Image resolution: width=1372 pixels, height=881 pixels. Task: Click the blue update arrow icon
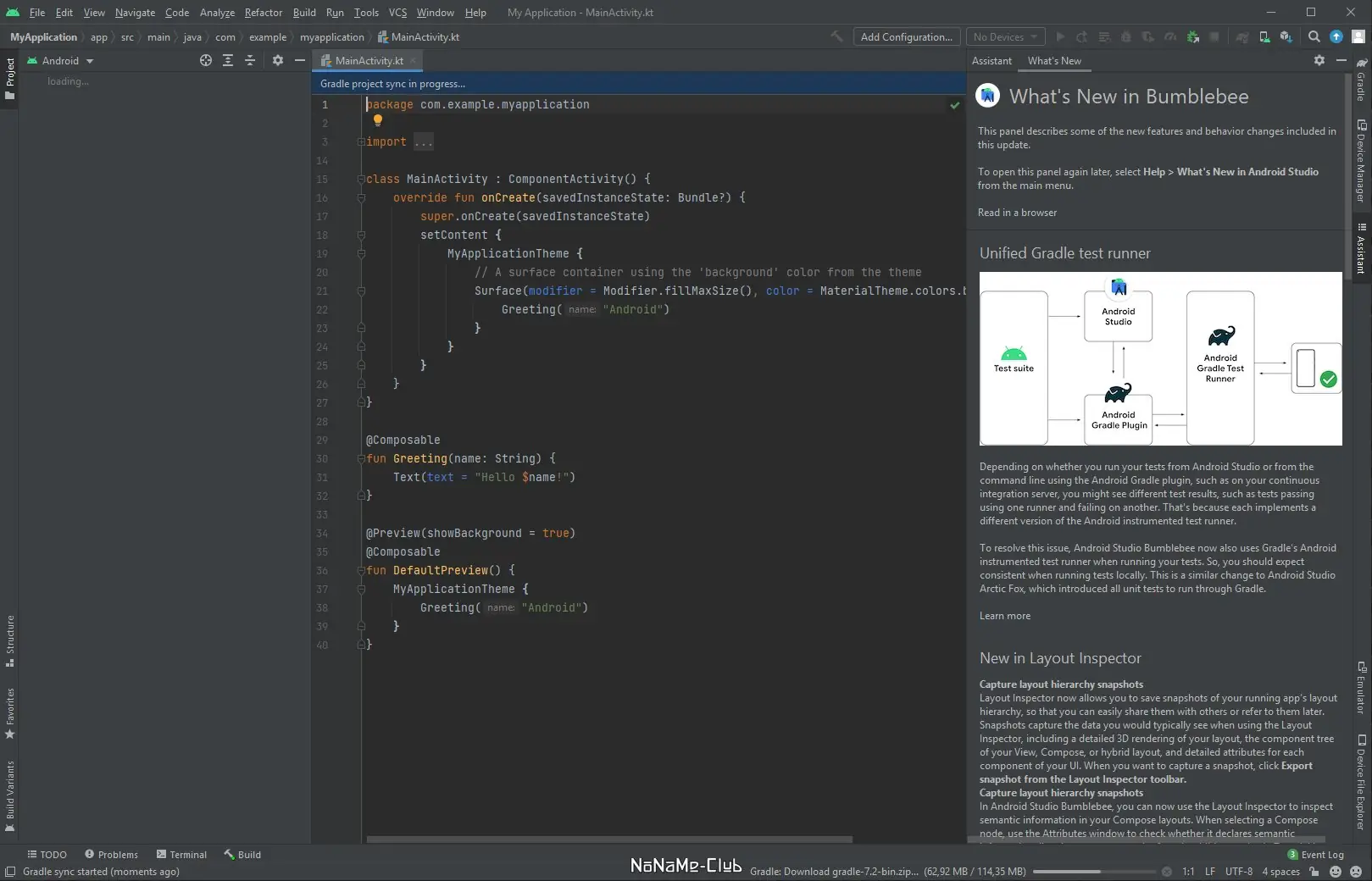[x=1336, y=37]
